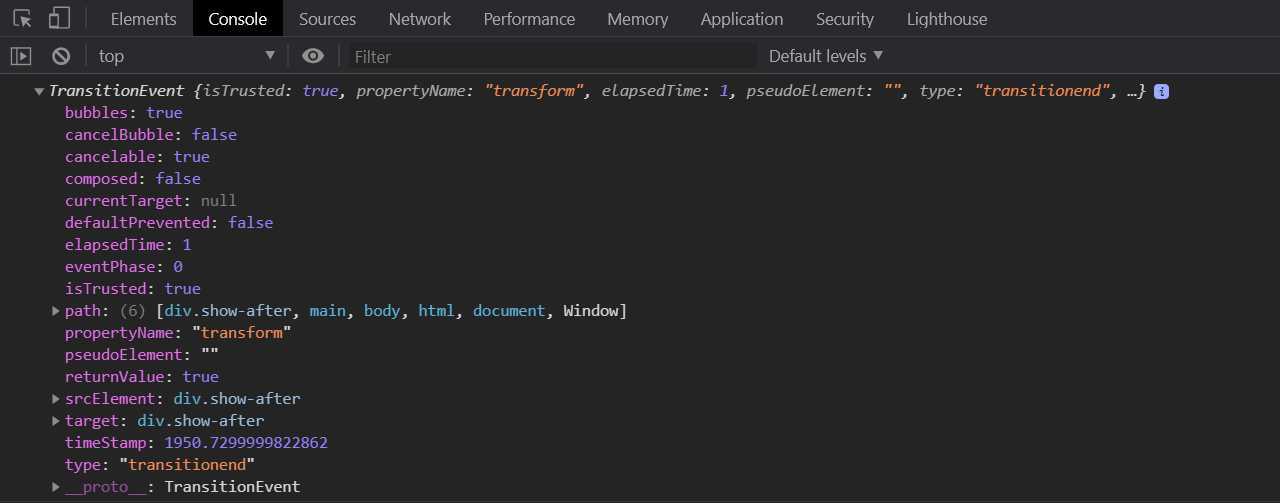Expand the srcElement property
The width and height of the screenshot is (1280, 503).
point(56,399)
